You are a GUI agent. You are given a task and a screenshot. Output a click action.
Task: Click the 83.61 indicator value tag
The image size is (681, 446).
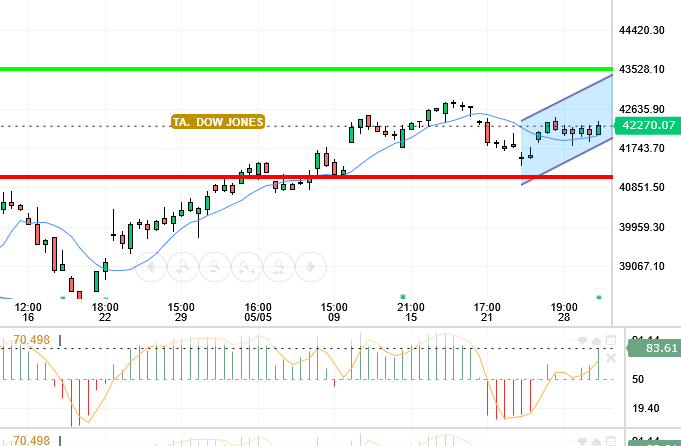pyautogui.click(x=655, y=348)
